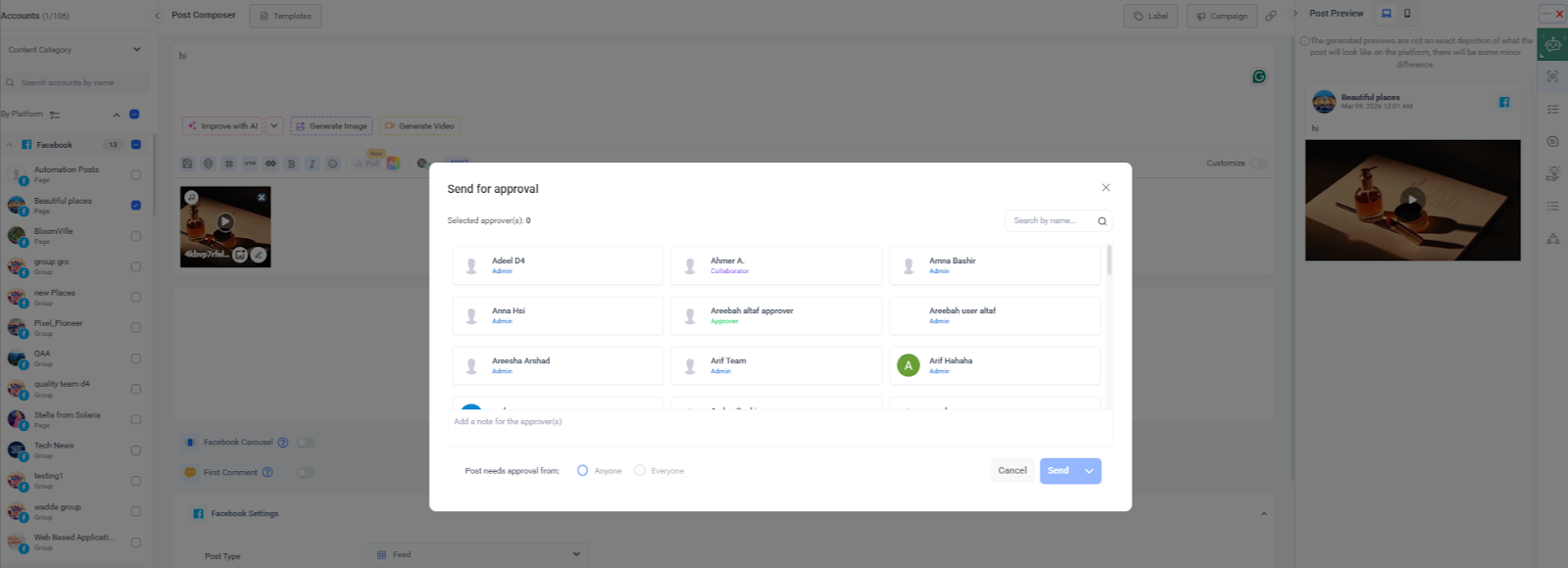Click the hashtag icon
Viewport: 1568px width, 568px height.
(x=229, y=164)
